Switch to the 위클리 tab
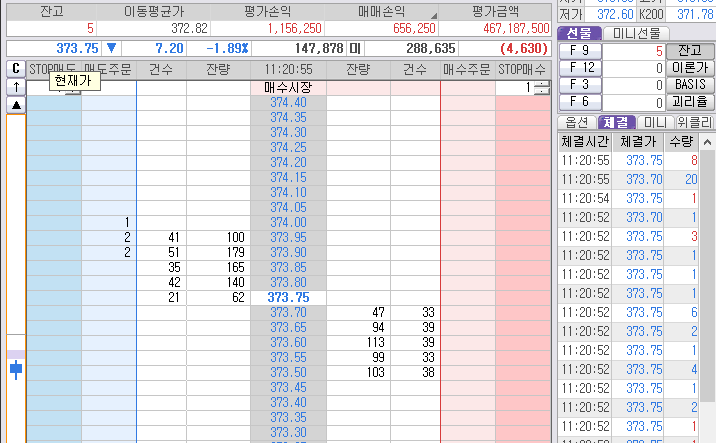The width and height of the screenshot is (716, 443). tap(695, 122)
